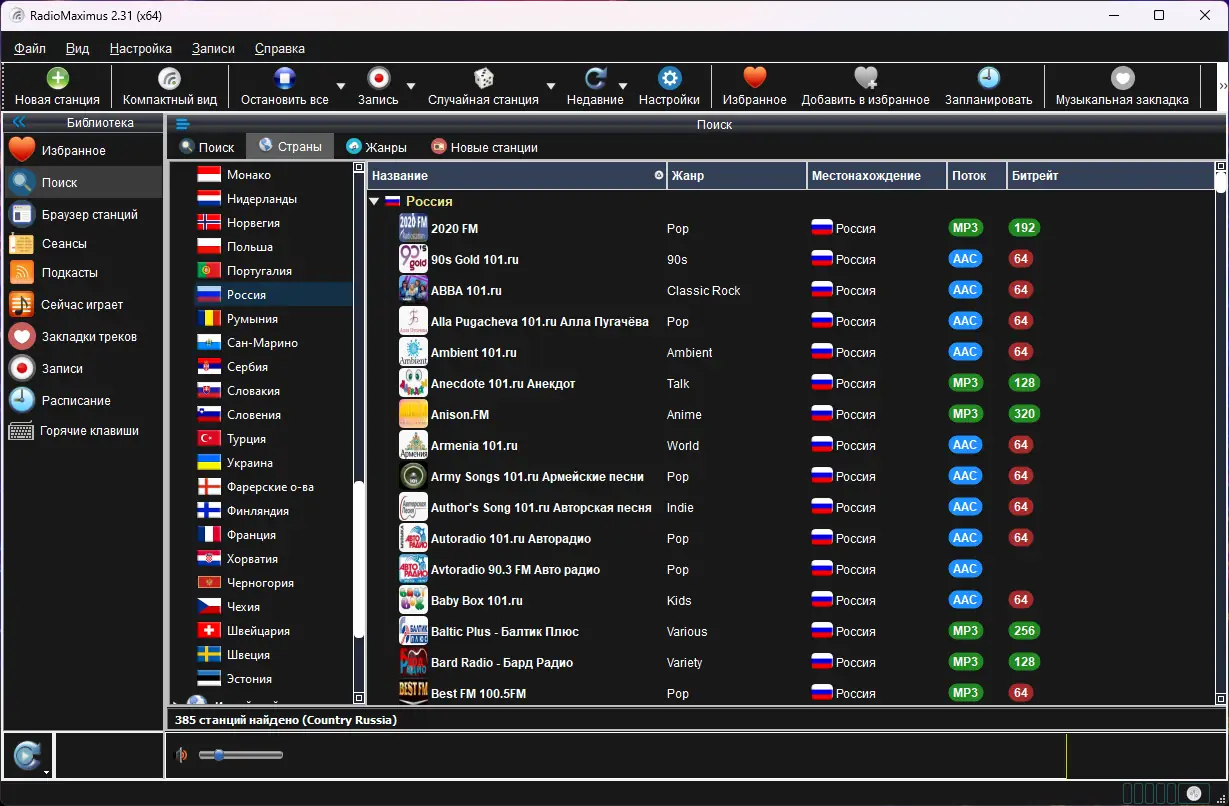Open Избранное heart icon in toolbar

pyautogui.click(x=755, y=78)
